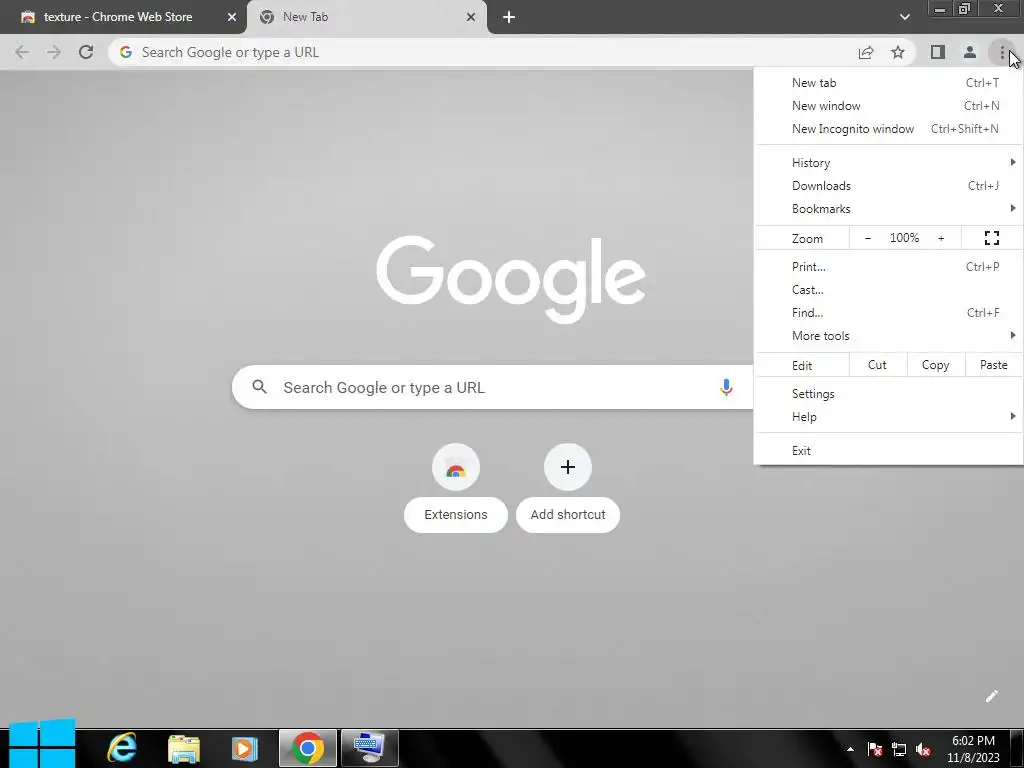
Task: Click the magnifier icon in the search box
Action: click(x=259, y=387)
